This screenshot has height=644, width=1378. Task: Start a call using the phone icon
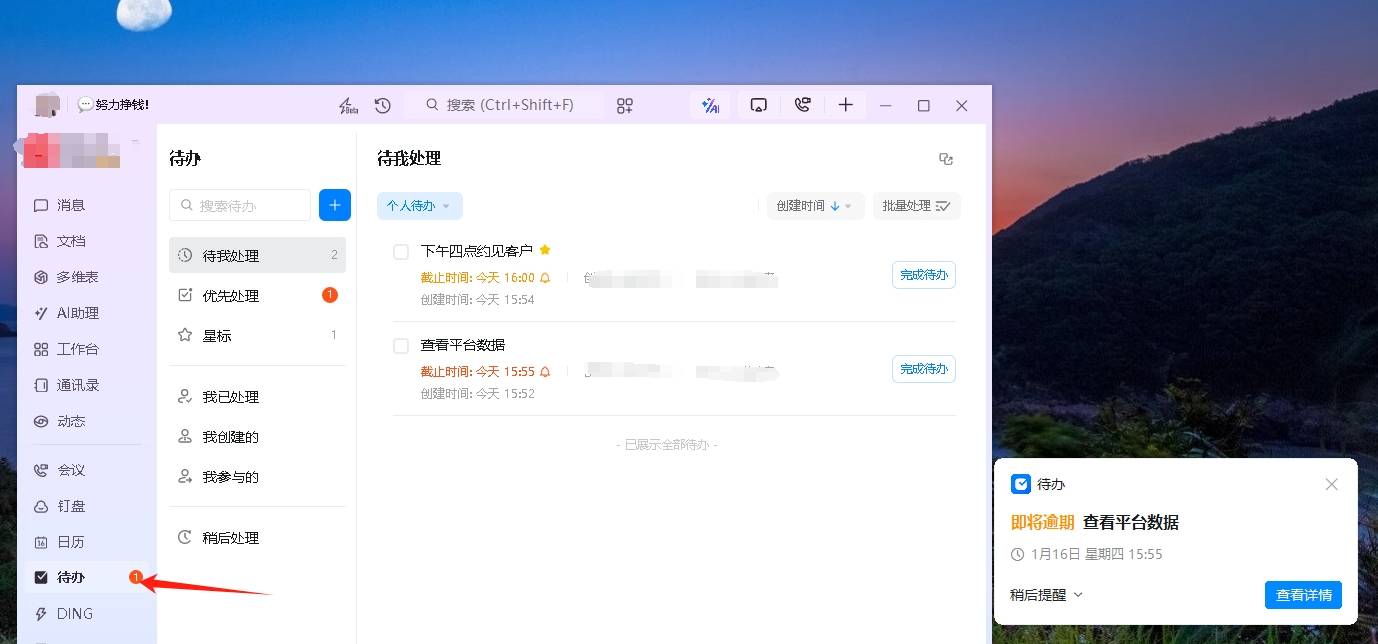(802, 104)
